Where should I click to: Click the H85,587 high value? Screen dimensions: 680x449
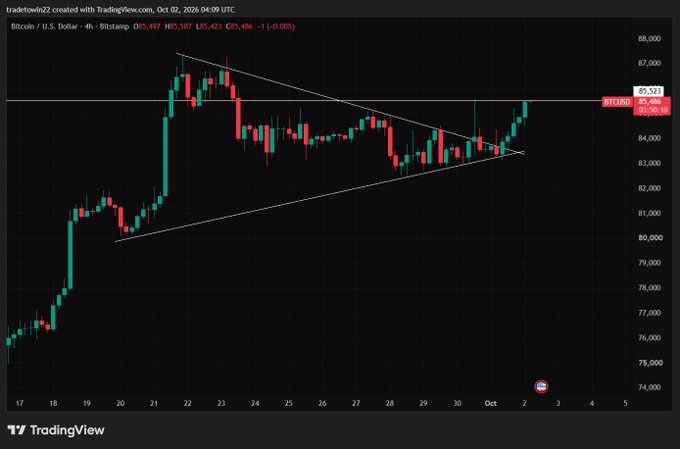(x=178, y=26)
